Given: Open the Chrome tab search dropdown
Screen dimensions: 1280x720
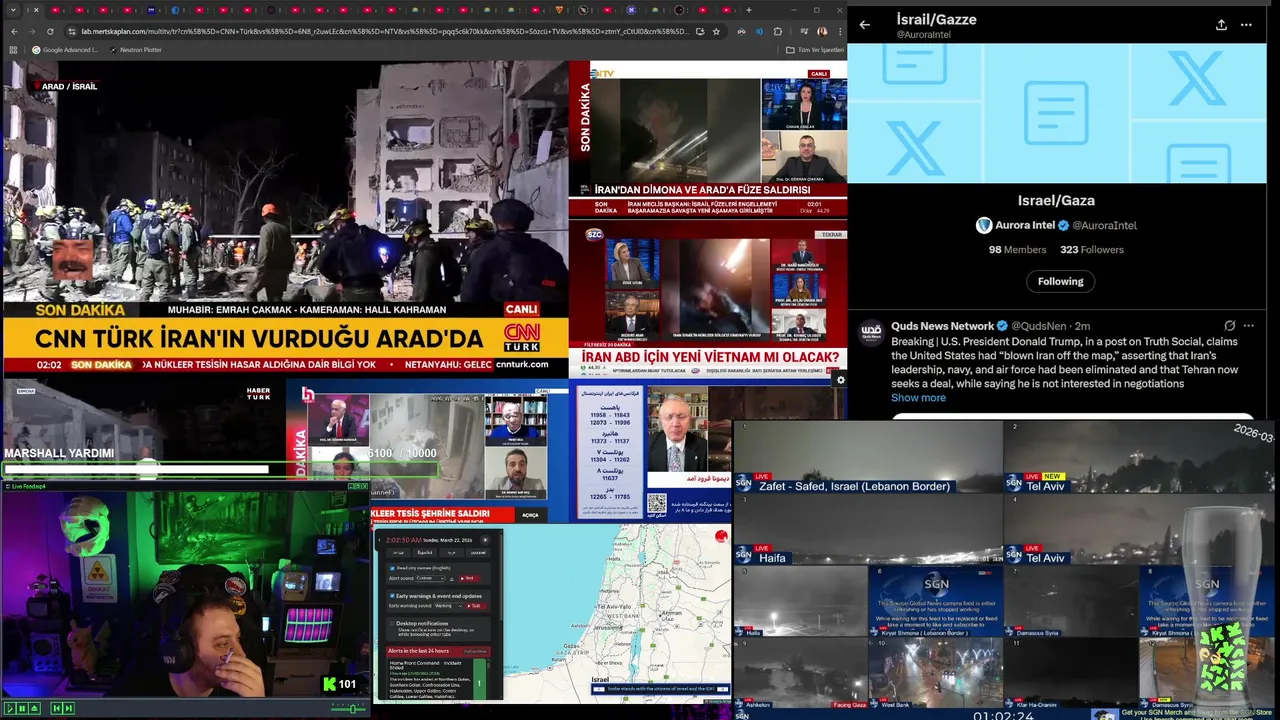Looking at the screenshot, I should pyautogui.click(x=11, y=10).
